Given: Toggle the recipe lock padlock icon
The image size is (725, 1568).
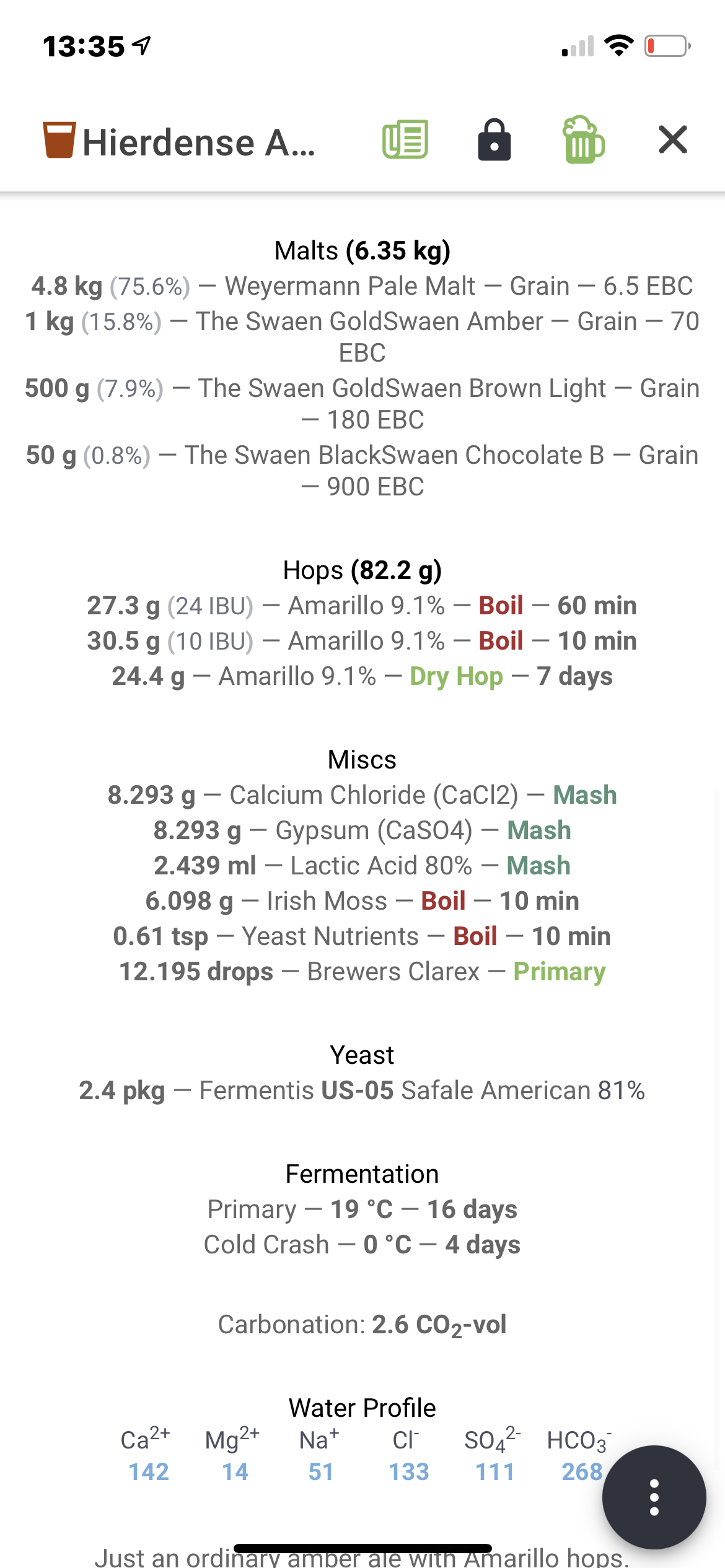Looking at the screenshot, I should tap(494, 139).
